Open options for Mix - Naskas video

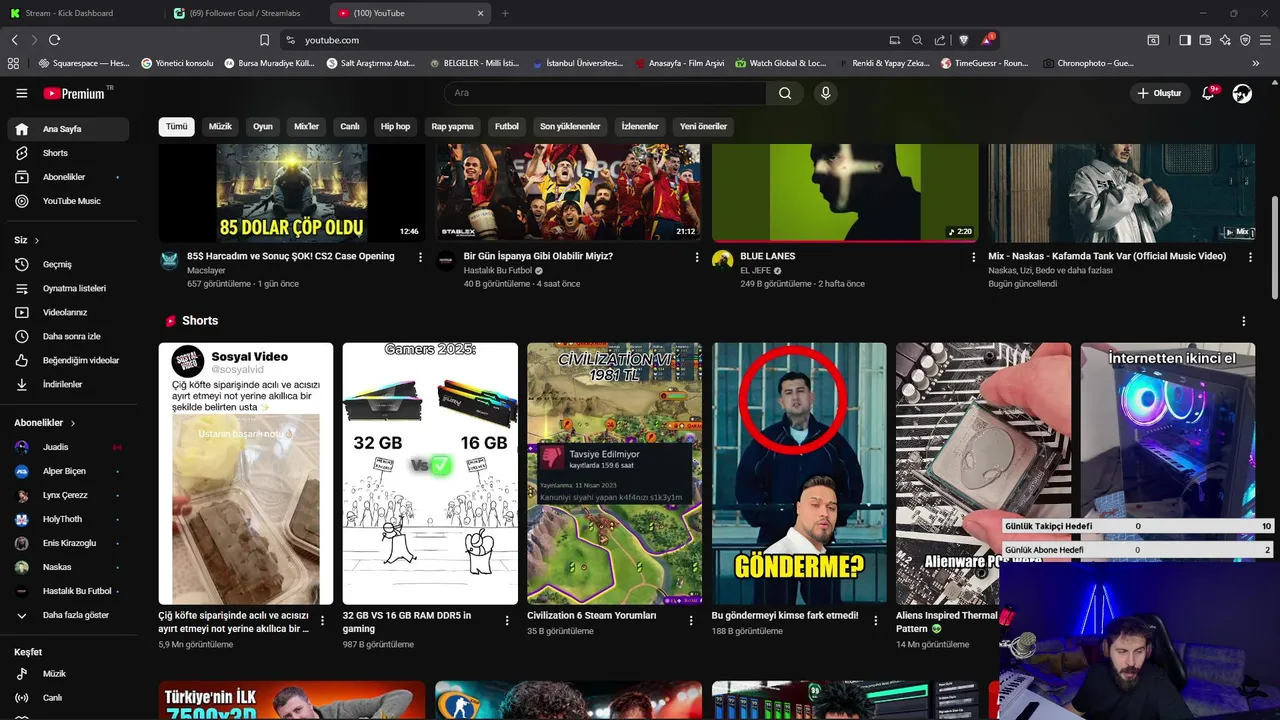(1250, 257)
